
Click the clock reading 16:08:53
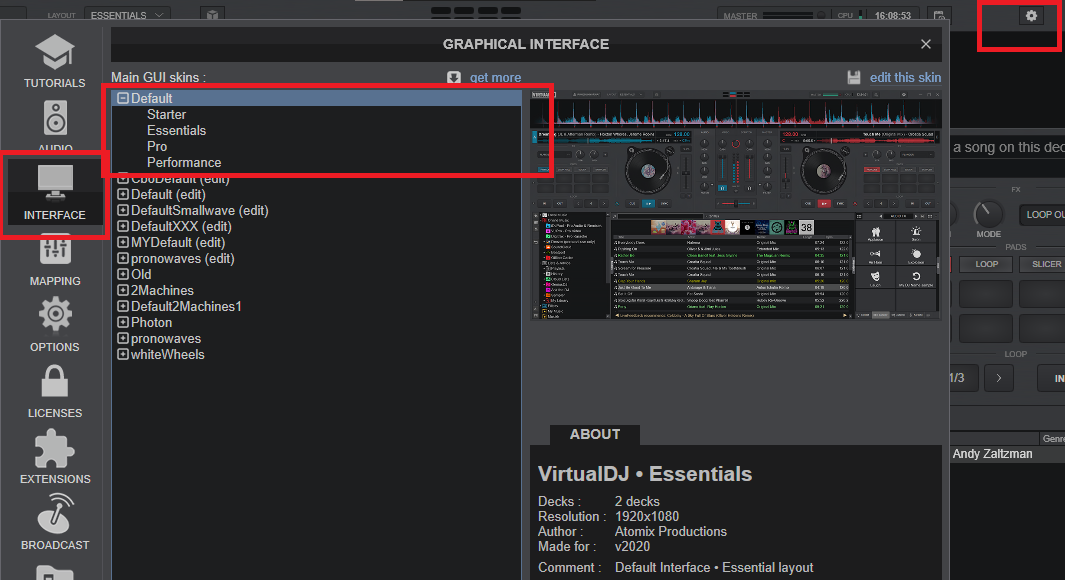coord(892,15)
